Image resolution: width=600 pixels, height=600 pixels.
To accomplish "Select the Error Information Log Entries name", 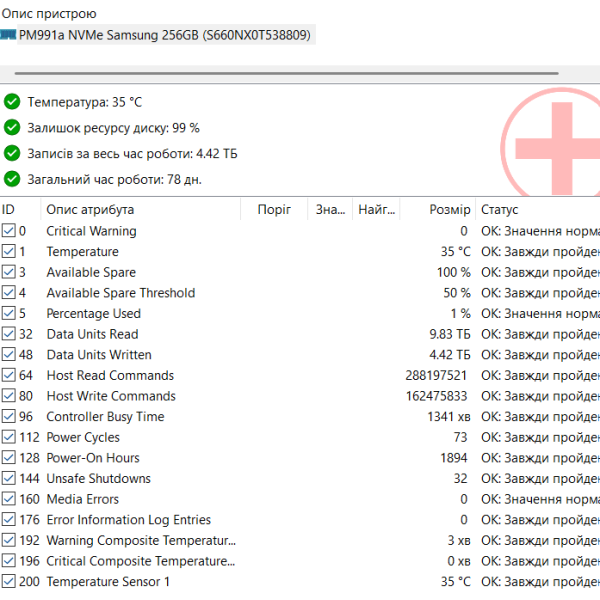I will 129,520.
